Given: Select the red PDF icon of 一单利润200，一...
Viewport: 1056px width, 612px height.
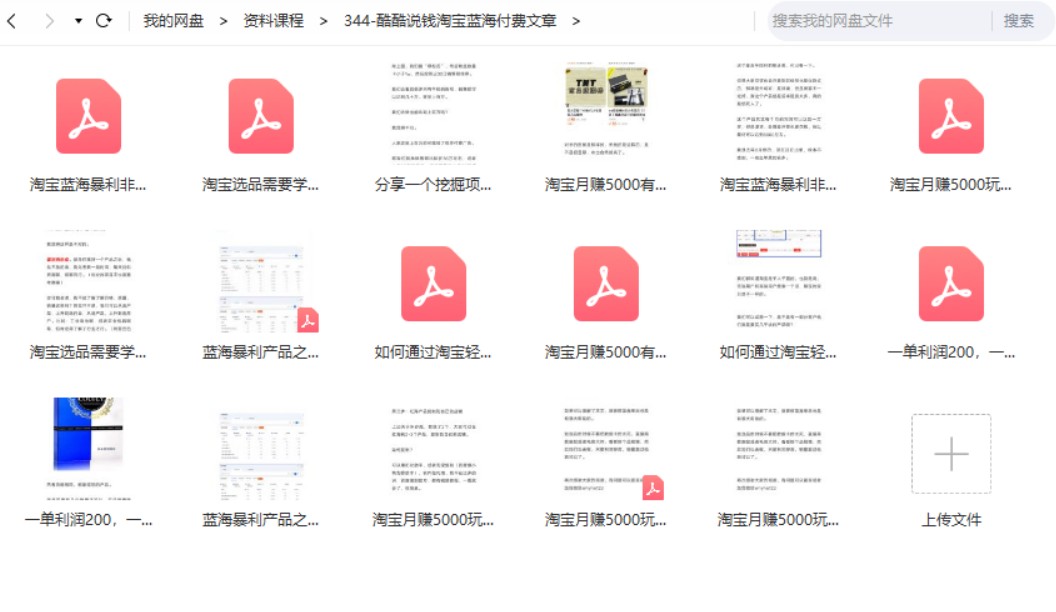Looking at the screenshot, I should 951,283.
